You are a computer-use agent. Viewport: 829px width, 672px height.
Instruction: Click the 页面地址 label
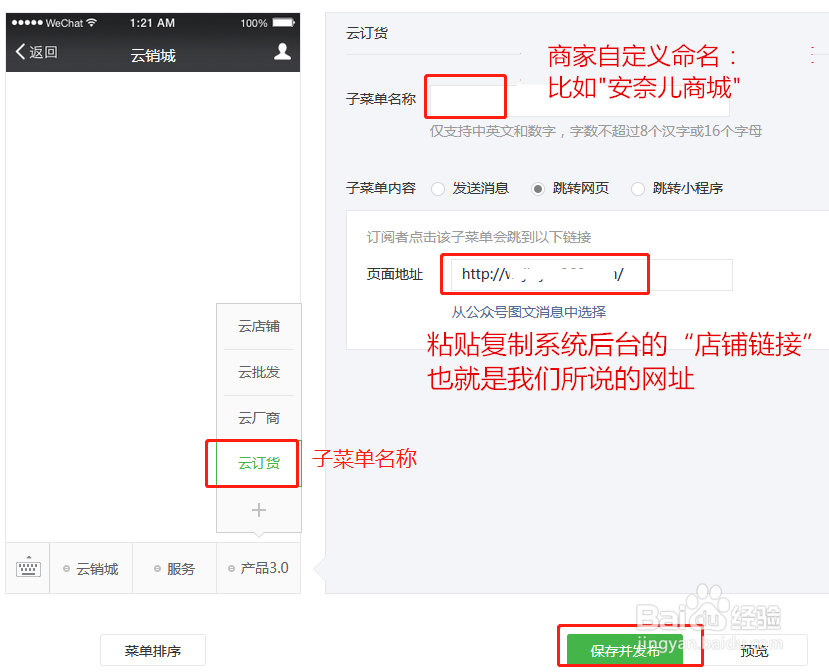[x=394, y=274]
